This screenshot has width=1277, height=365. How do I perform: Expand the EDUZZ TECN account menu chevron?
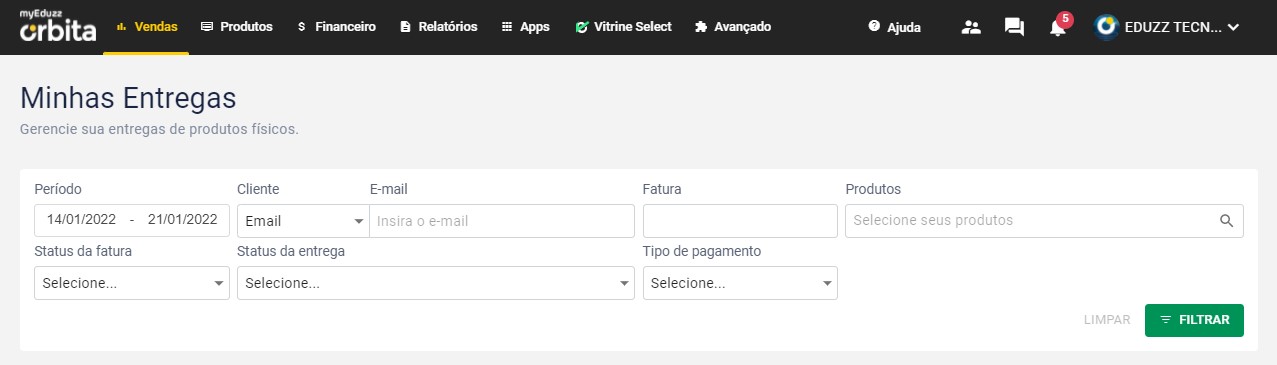pyautogui.click(x=1233, y=27)
